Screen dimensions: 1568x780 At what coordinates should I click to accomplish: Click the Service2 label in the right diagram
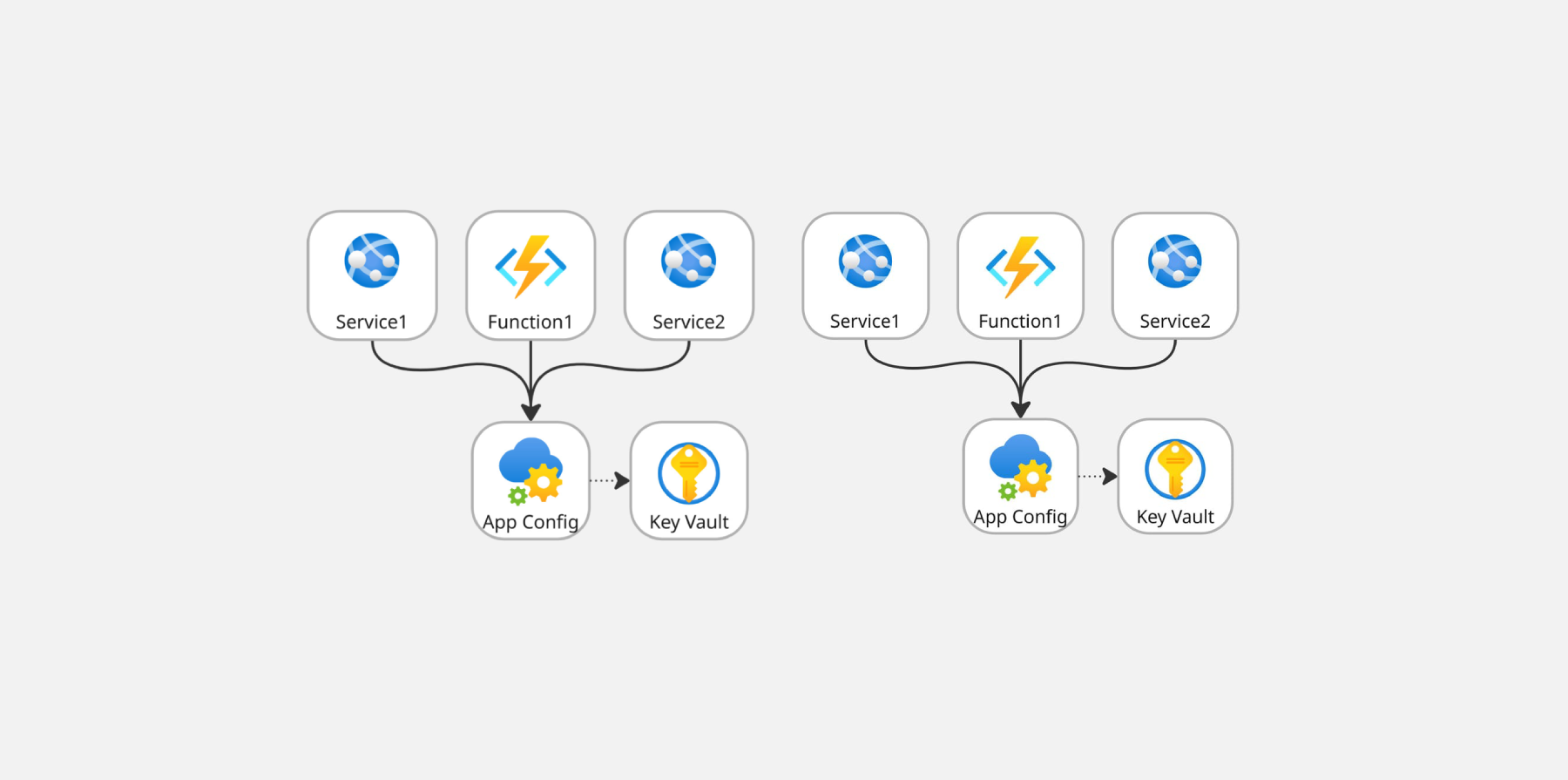[x=1175, y=322]
